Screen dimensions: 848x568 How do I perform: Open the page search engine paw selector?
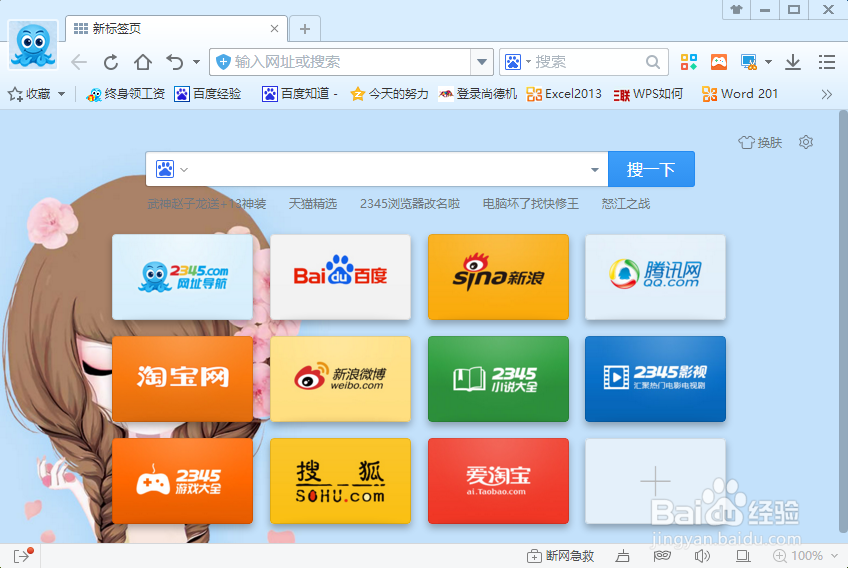pos(171,169)
